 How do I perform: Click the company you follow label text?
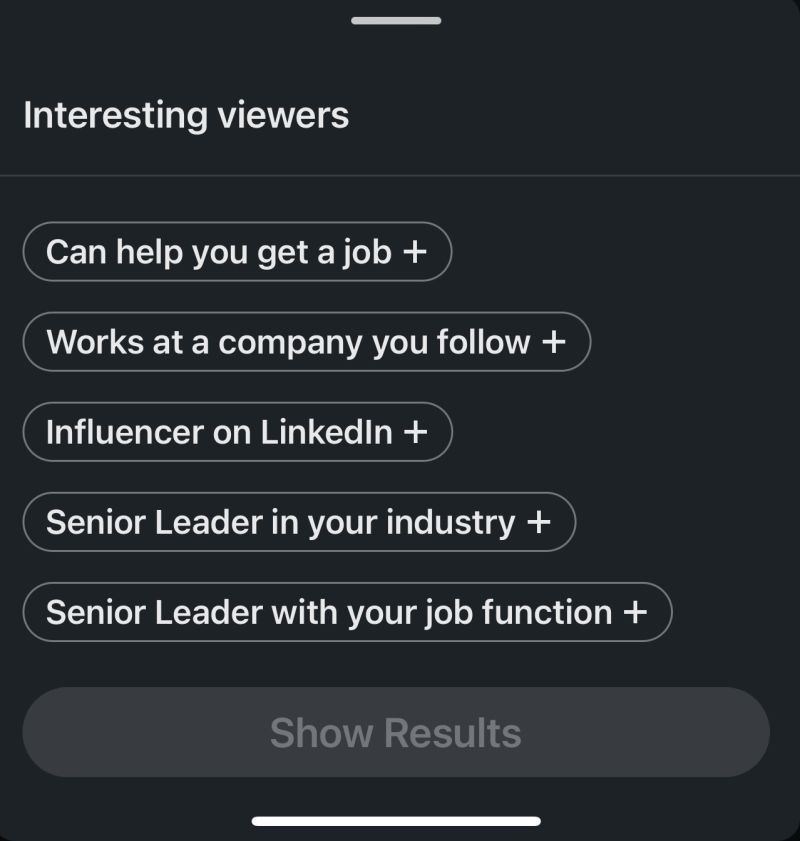pos(374,343)
